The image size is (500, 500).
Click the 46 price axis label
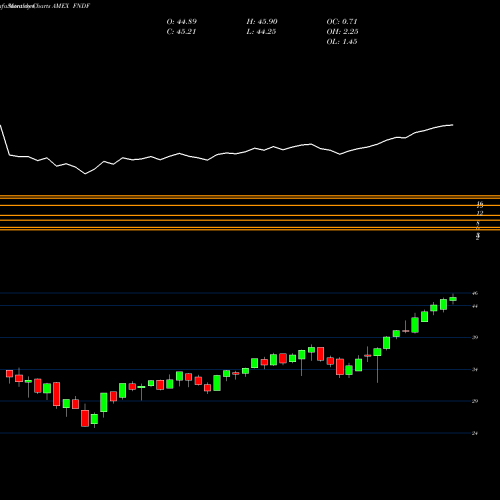click(475, 293)
